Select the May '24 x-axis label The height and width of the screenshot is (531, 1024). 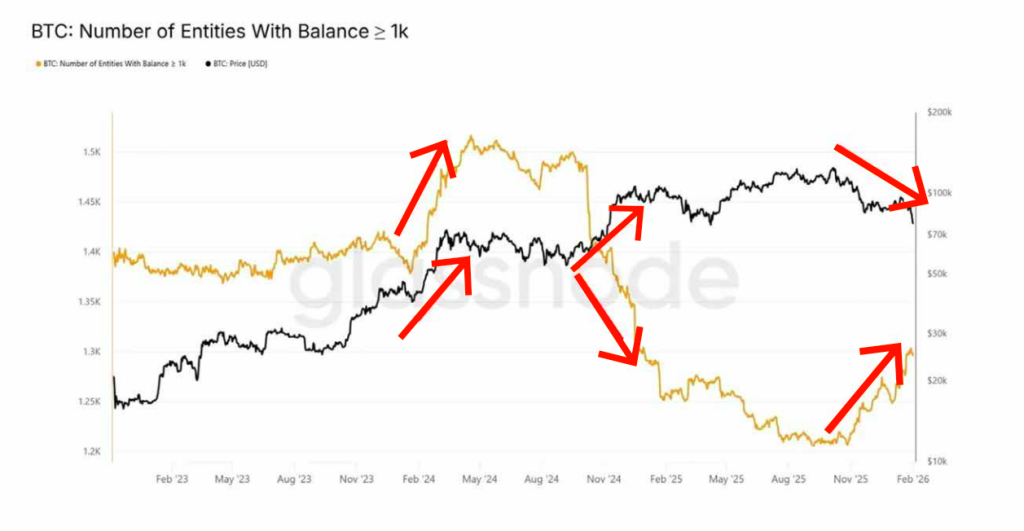pos(479,479)
